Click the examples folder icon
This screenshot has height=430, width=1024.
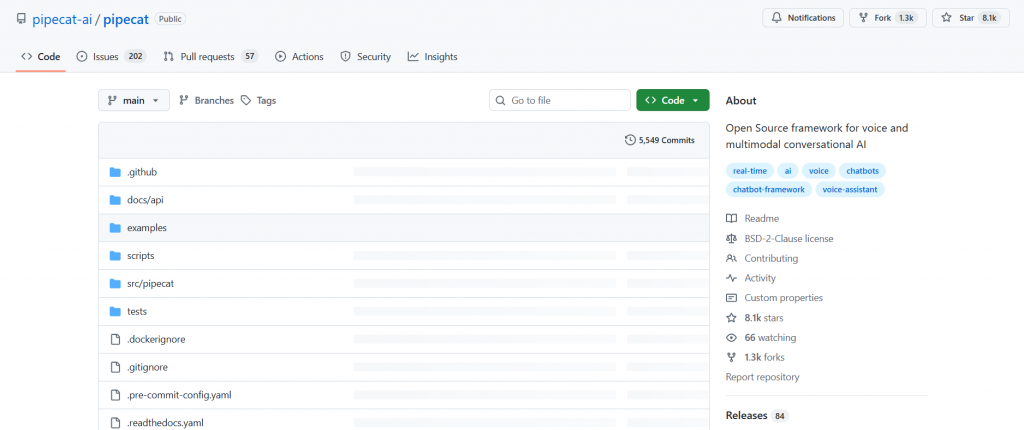(x=116, y=228)
